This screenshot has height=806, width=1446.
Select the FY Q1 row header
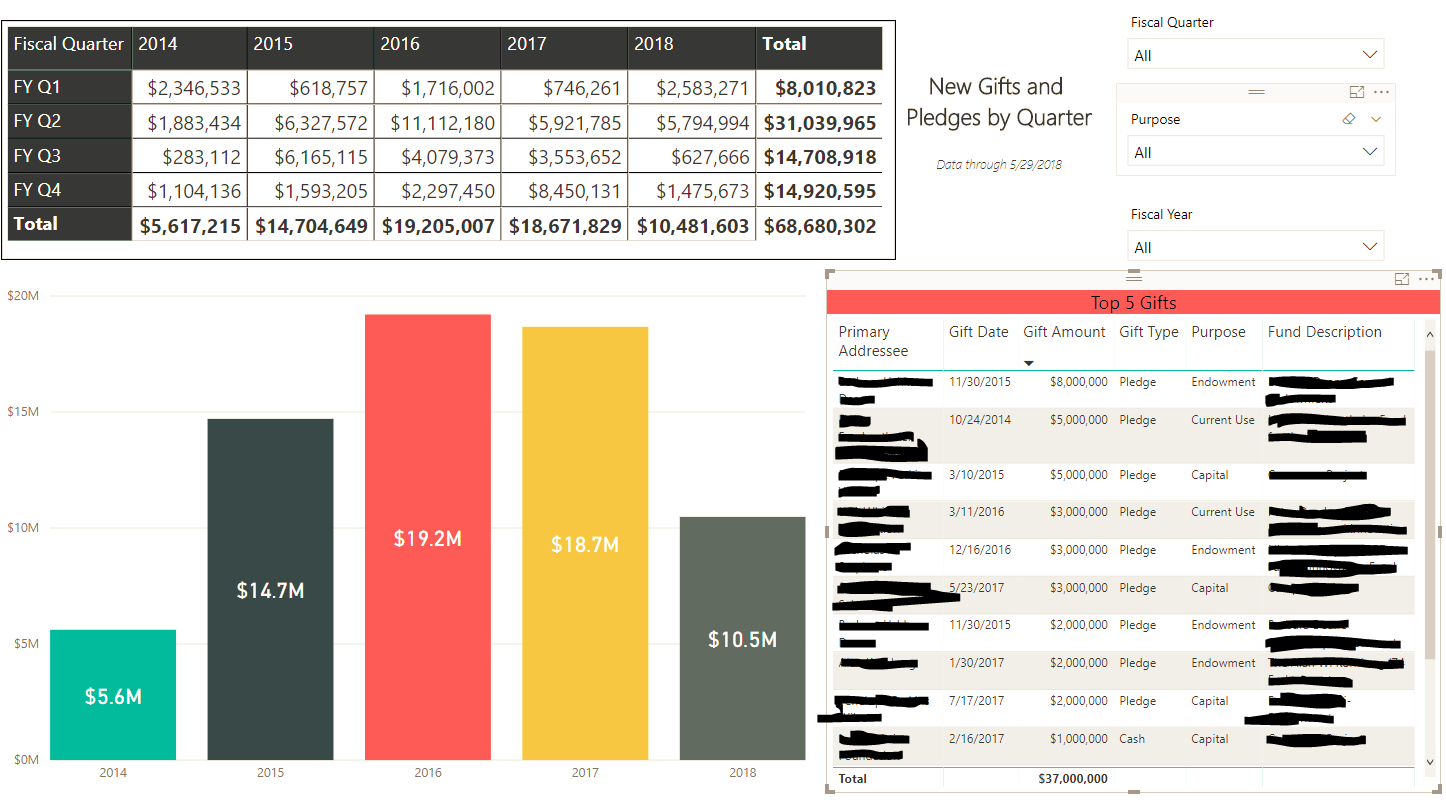tap(70, 87)
